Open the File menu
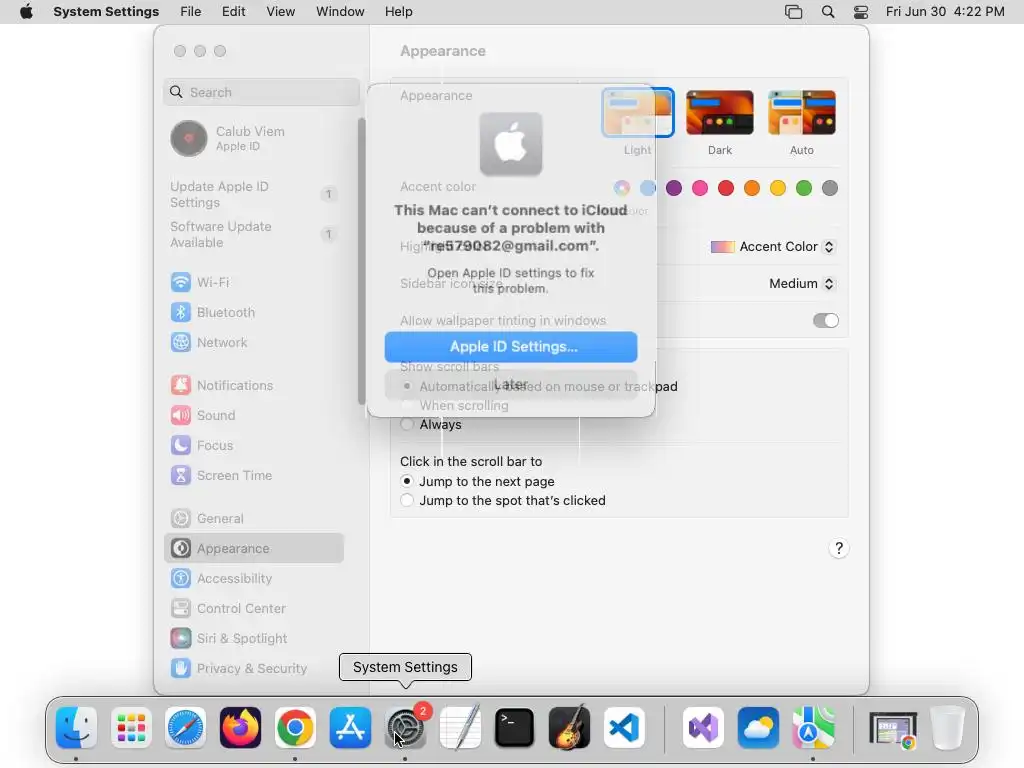 191,12
